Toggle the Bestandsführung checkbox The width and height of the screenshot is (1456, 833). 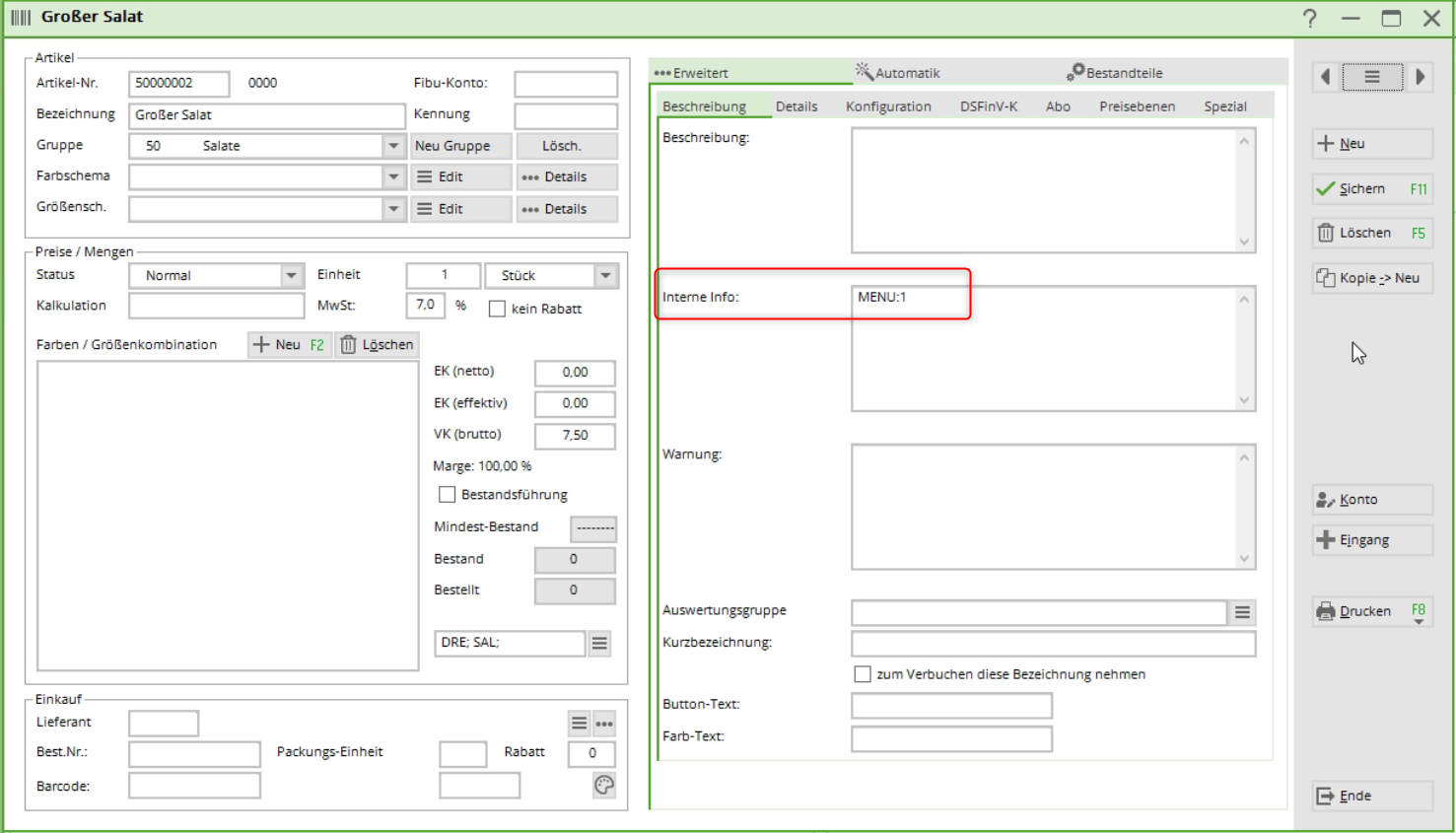tap(448, 495)
